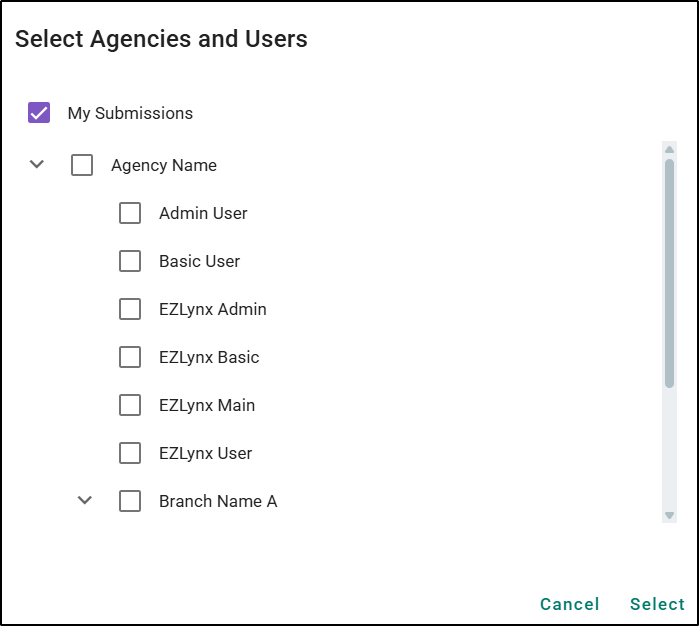The height and width of the screenshot is (626, 699).
Task: Collapse the Agency Name tree chevron
Action: coord(37,164)
